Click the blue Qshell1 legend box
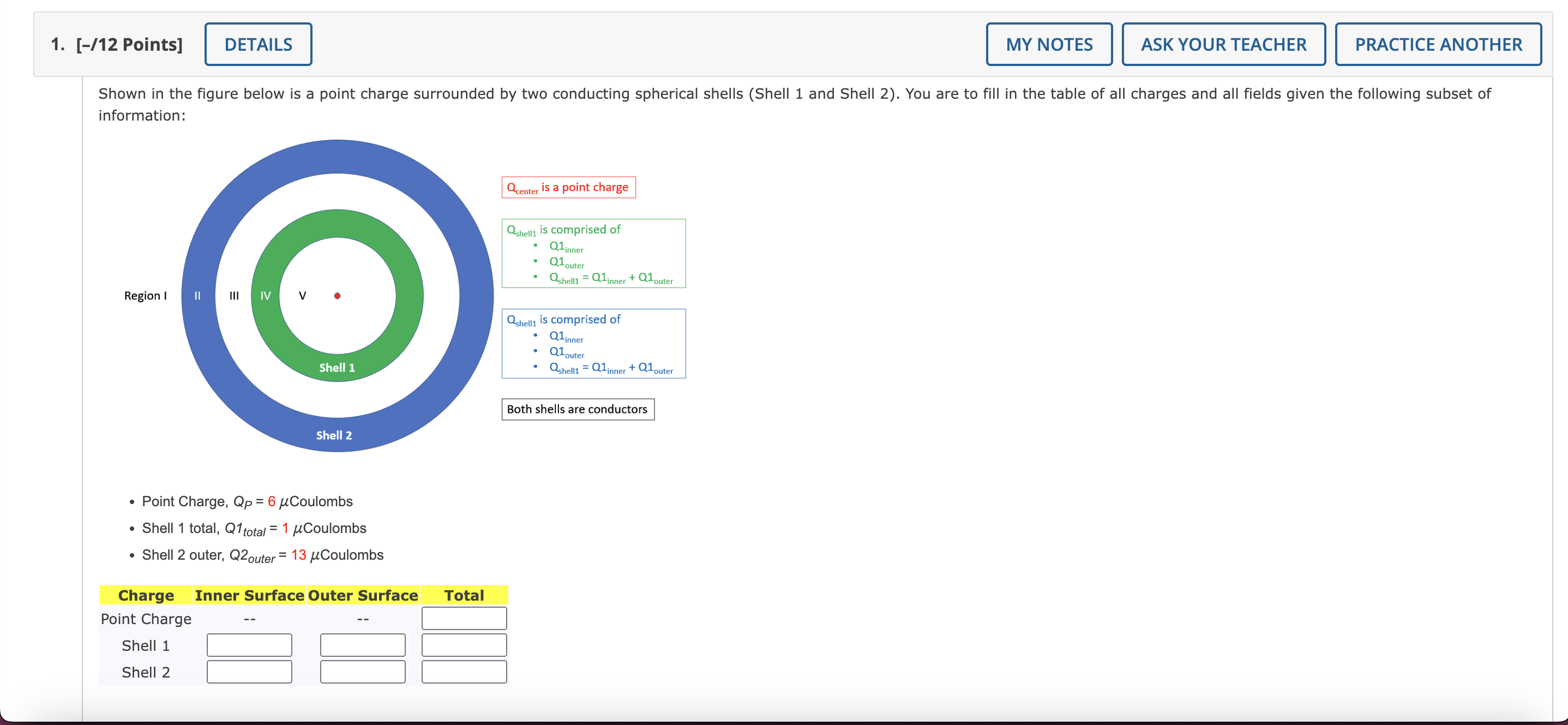1568x725 pixels. coord(593,343)
